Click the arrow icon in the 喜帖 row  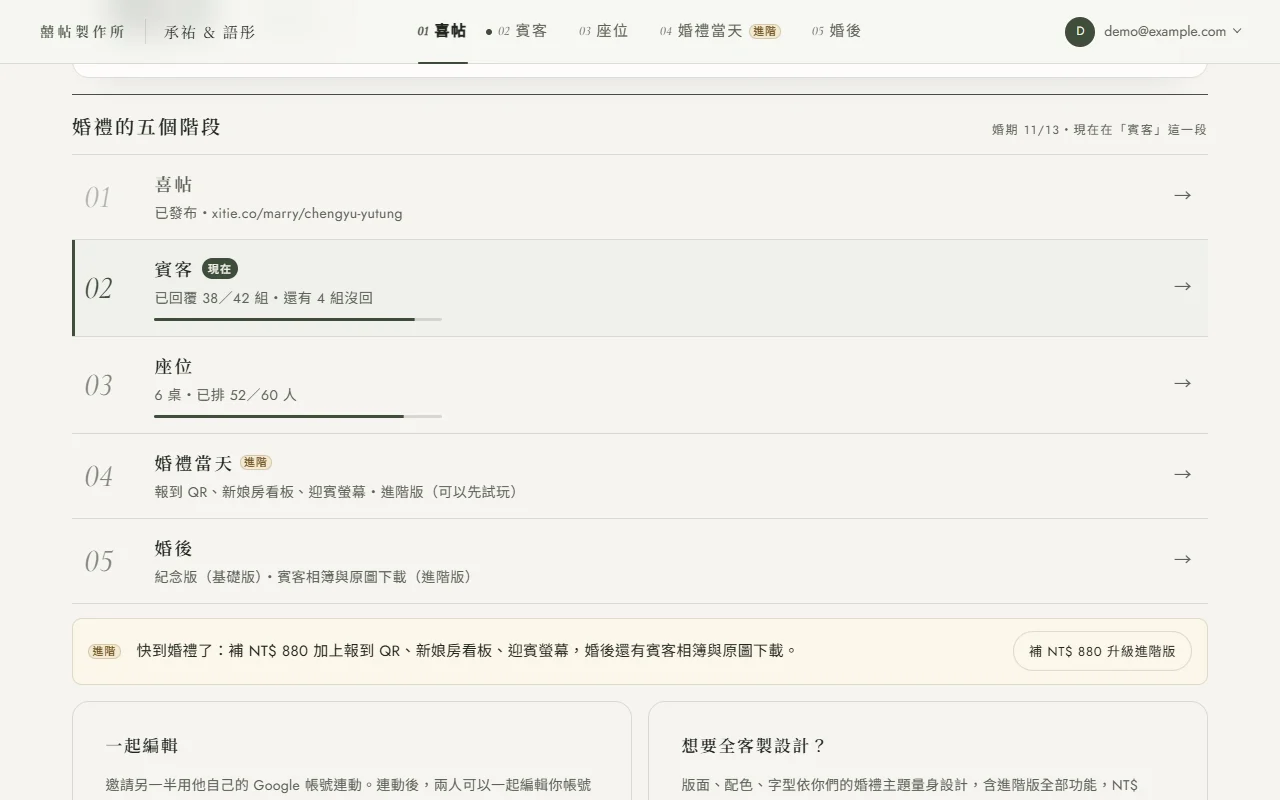click(1182, 195)
